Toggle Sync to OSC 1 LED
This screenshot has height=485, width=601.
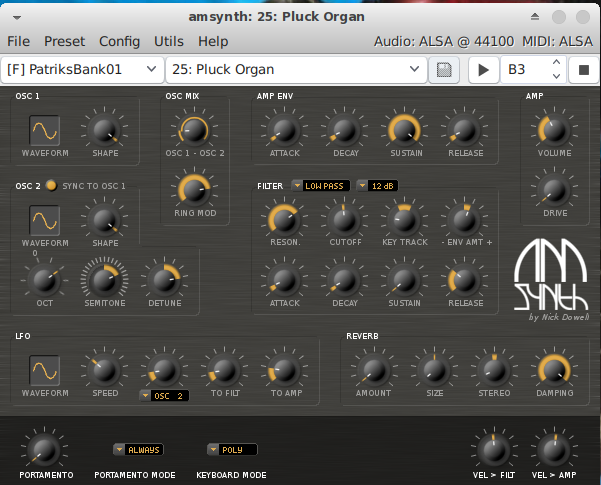pos(51,186)
